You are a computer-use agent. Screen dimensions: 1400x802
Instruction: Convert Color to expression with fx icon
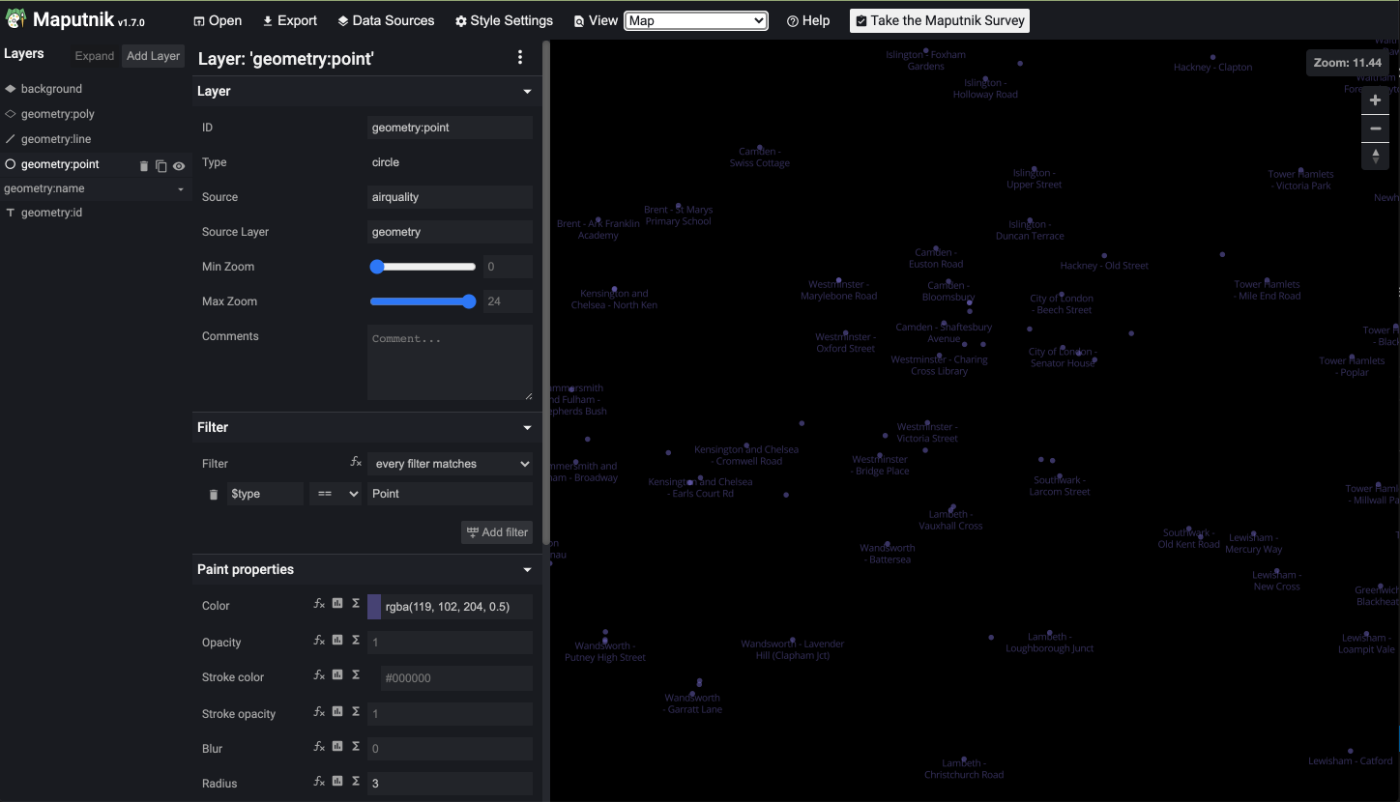(x=320, y=604)
